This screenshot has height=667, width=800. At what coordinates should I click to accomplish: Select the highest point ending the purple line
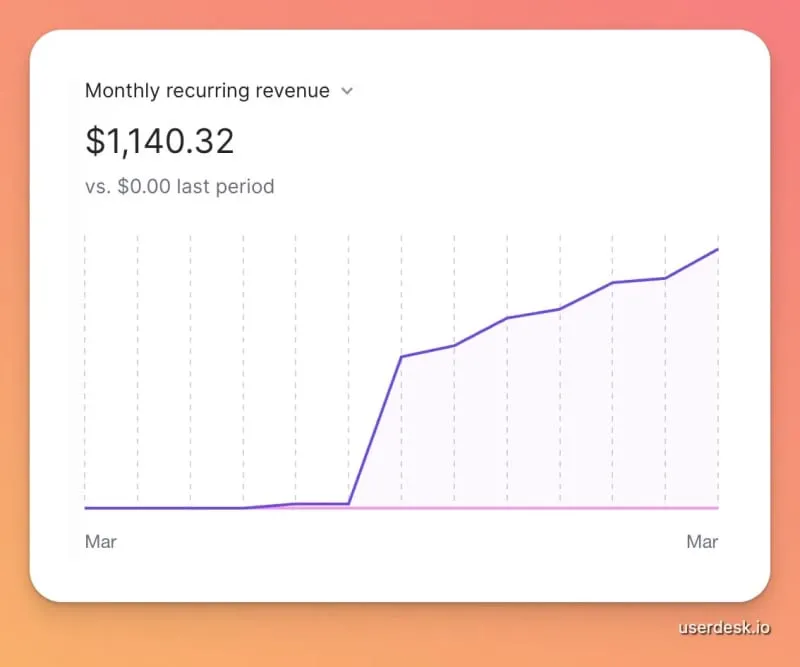717,249
